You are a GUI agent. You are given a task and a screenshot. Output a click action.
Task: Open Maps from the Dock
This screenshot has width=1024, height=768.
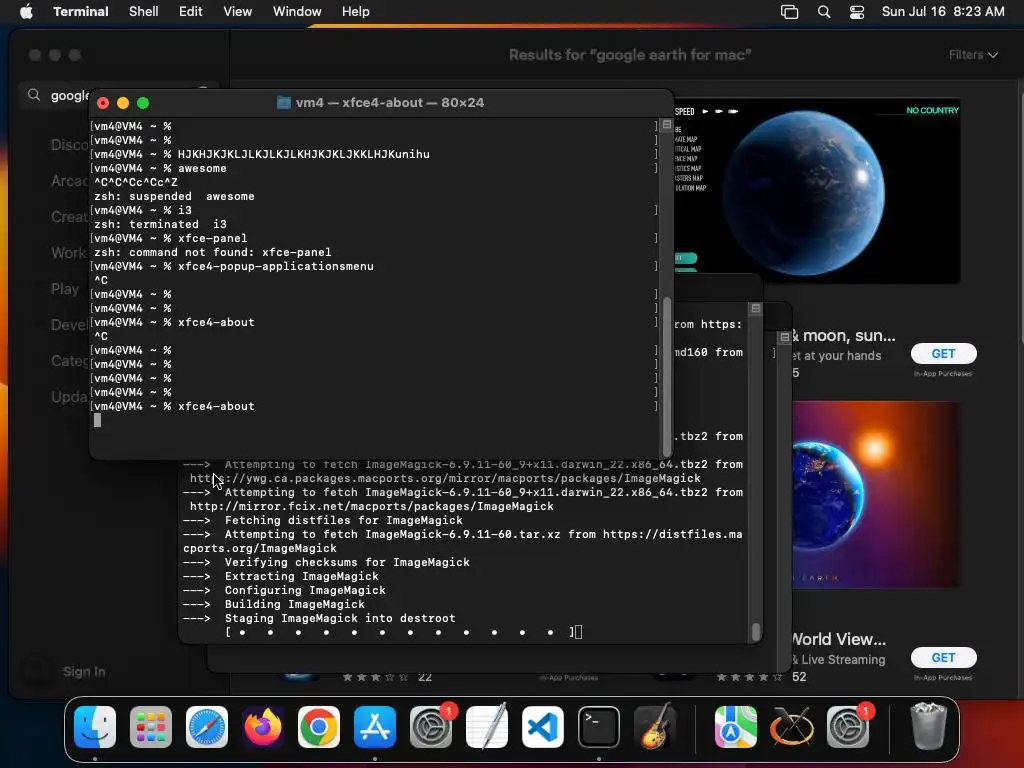(736, 726)
